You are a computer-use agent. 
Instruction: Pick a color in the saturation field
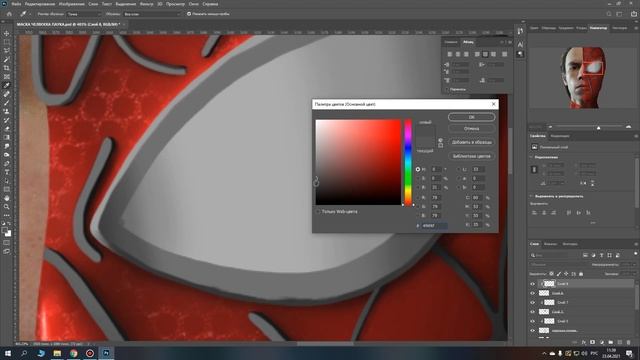358,162
